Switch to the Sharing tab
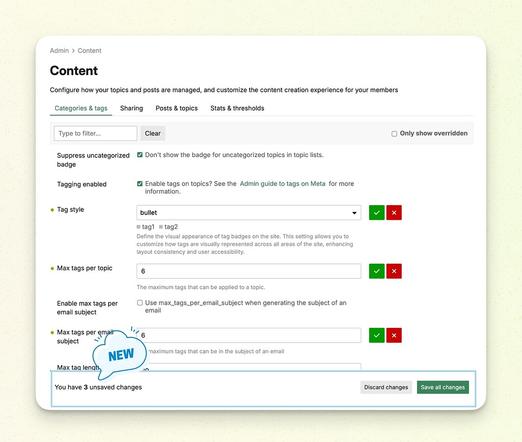This screenshot has width=522, height=442. [131, 108]
